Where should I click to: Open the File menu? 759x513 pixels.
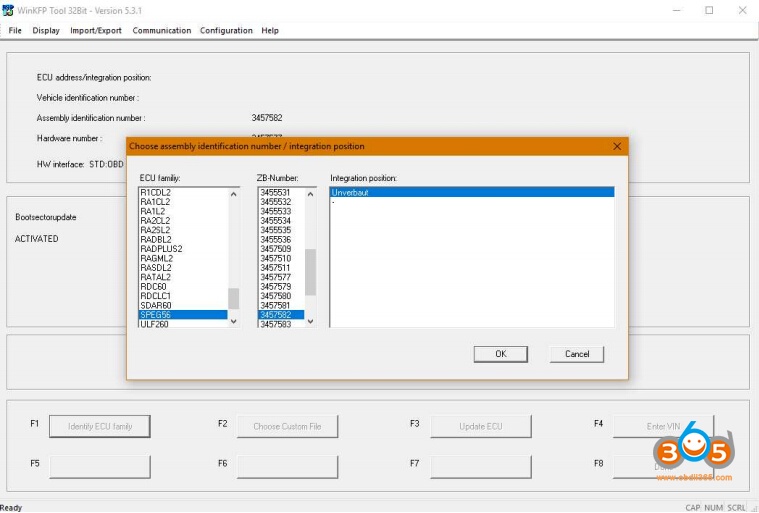pyautogui.click(x=15, y=31)
